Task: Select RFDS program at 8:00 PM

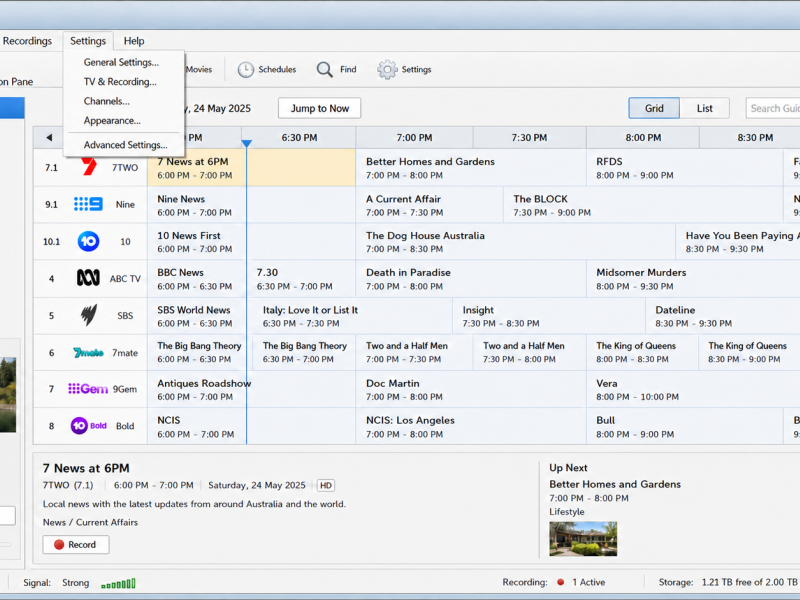Action: tap(685, 167)
